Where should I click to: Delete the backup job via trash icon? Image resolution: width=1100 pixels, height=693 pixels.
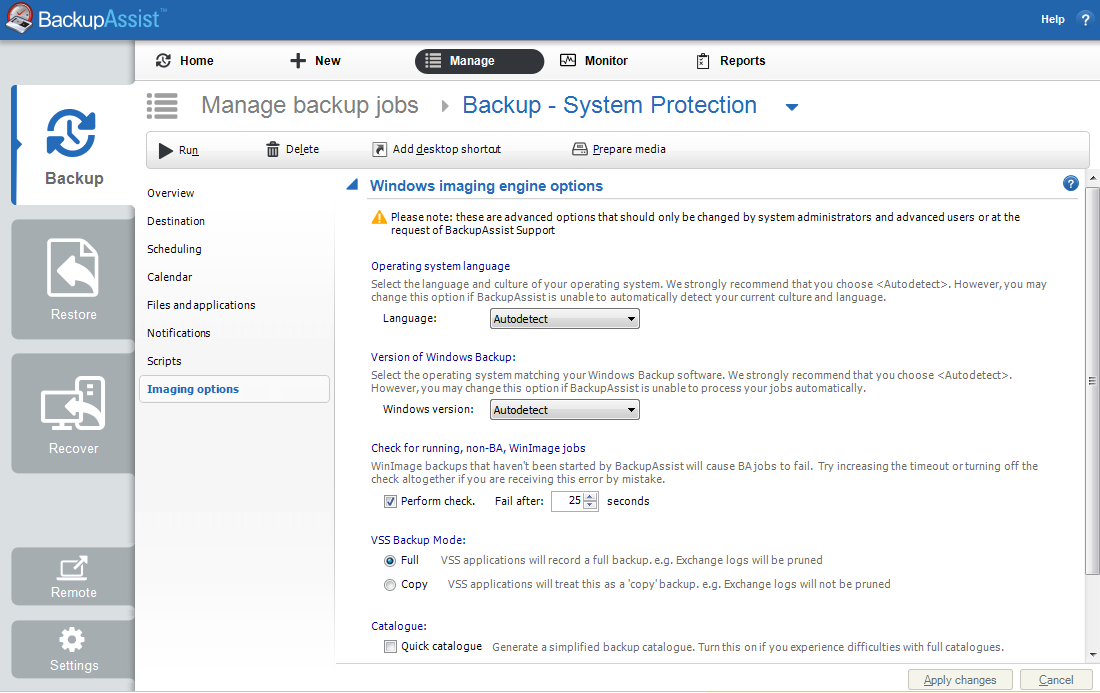pos(273,150)
